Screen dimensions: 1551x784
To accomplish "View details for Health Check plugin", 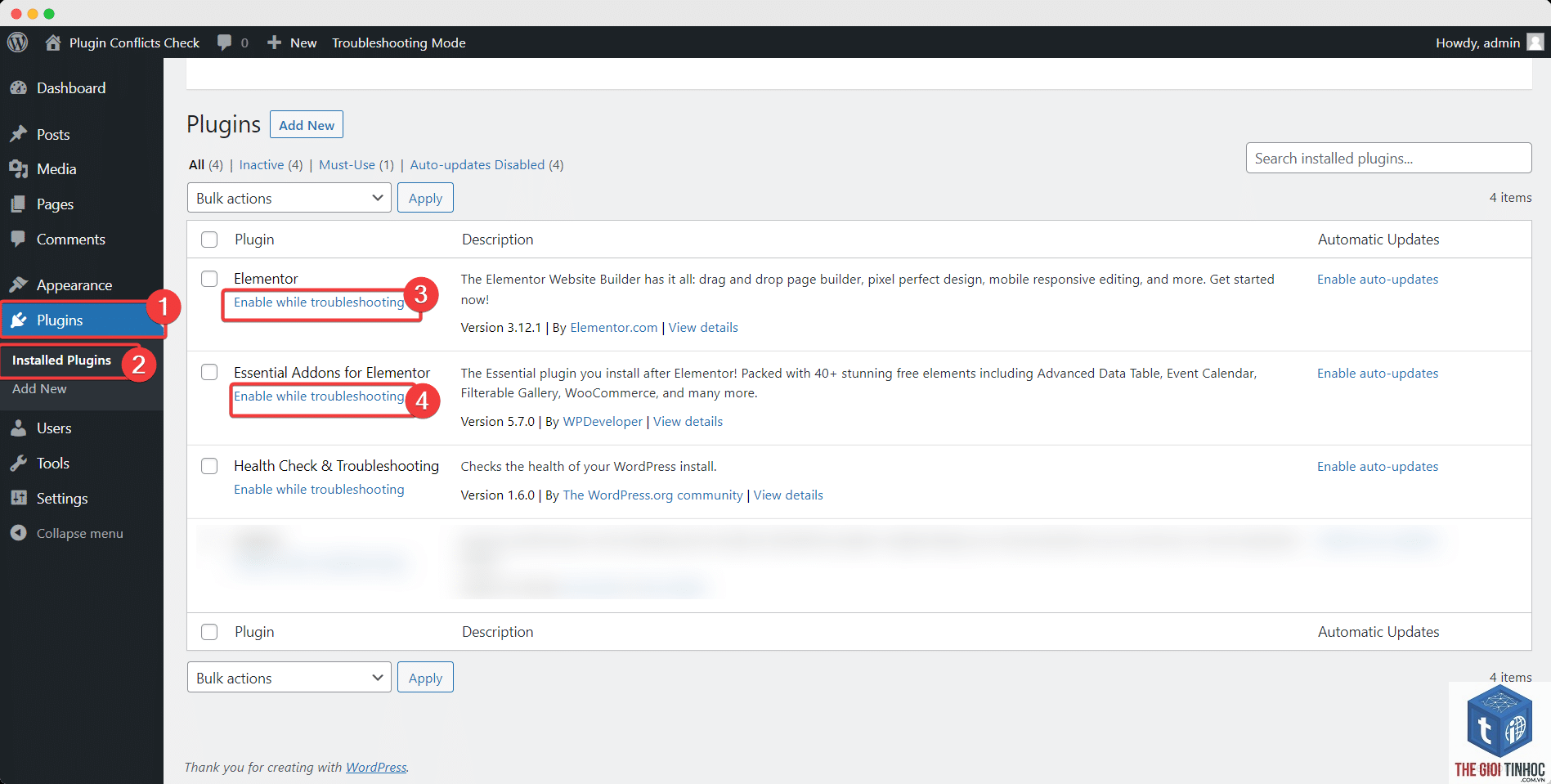I will pos(788,495).
